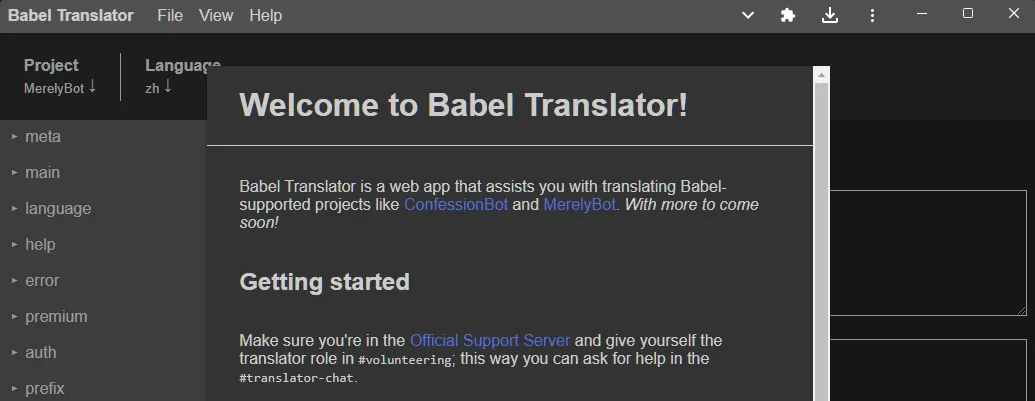Follow the ConfessionBot link
The height and width of the screenshot is (401, 1035).
pos(456,204)
